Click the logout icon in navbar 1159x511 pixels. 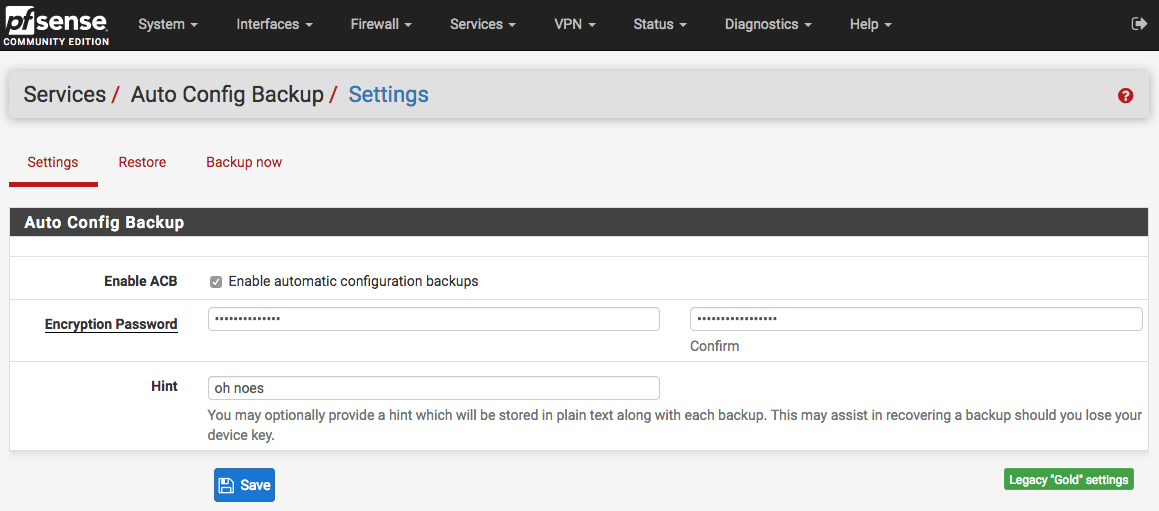pyautogui.click(x=1138, y=24)
